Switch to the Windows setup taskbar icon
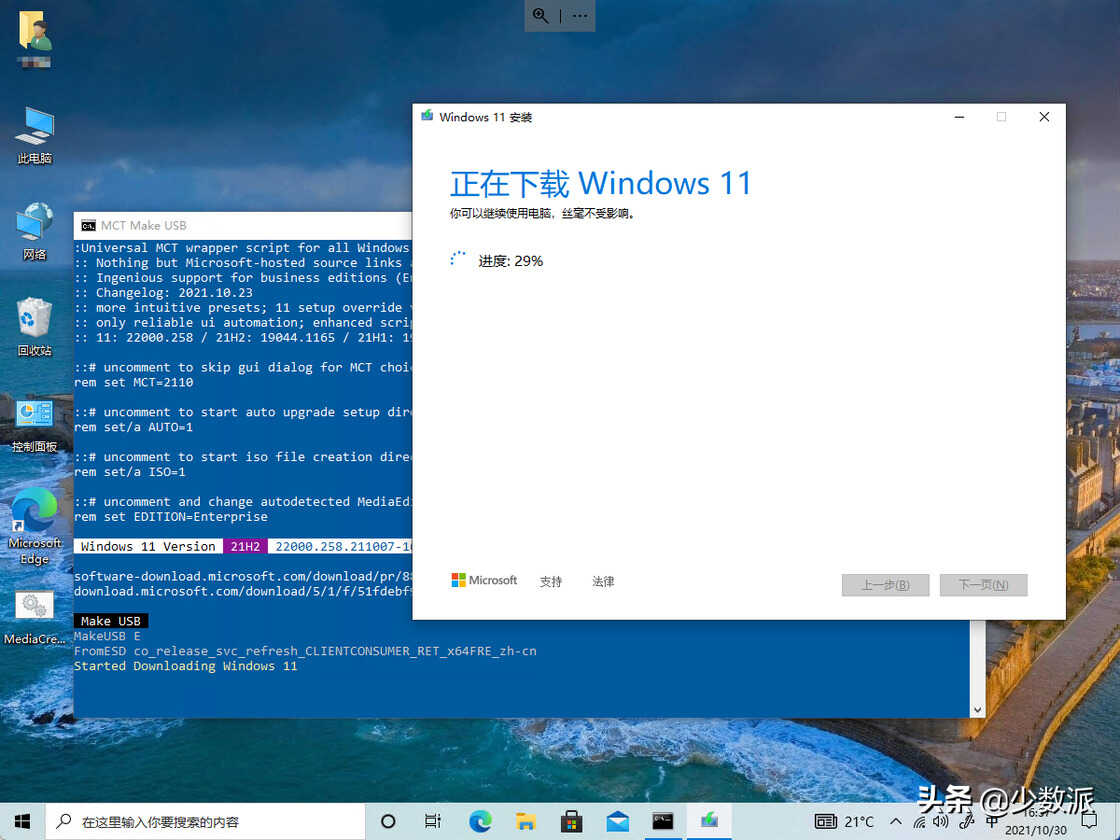The image size is (1120, 840). coord(709,821)
